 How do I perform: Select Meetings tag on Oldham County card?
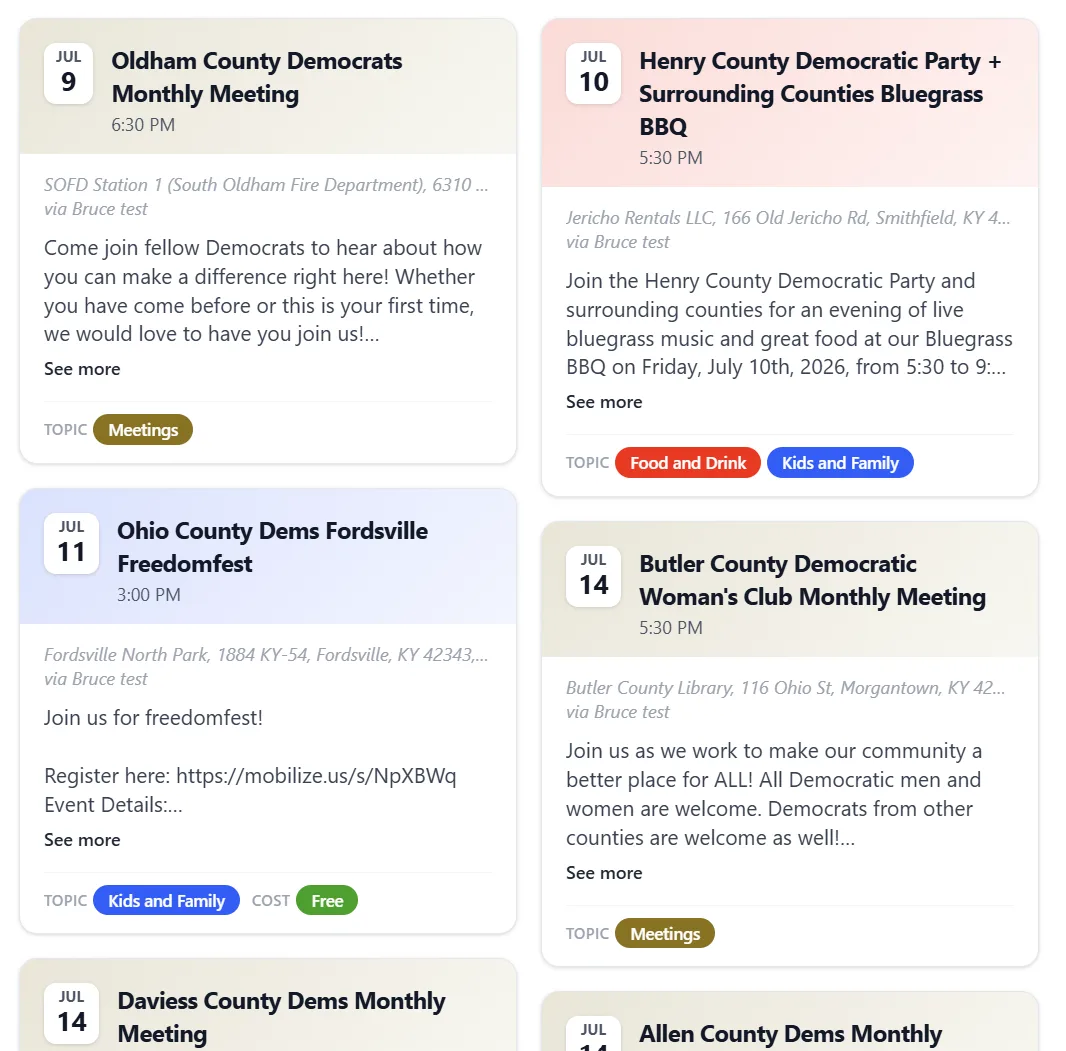(143, 430)
